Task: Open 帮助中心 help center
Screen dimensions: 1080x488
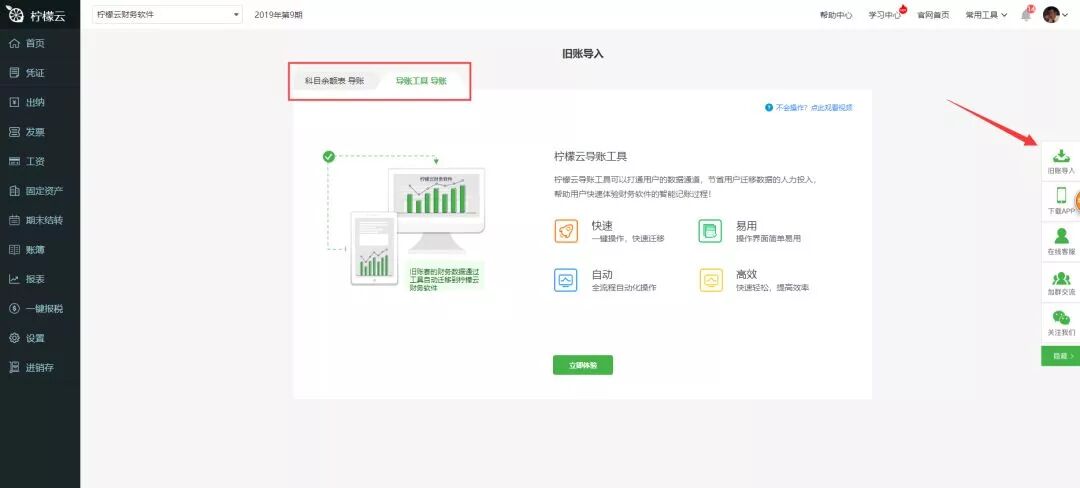Action: tap(836, 15)
